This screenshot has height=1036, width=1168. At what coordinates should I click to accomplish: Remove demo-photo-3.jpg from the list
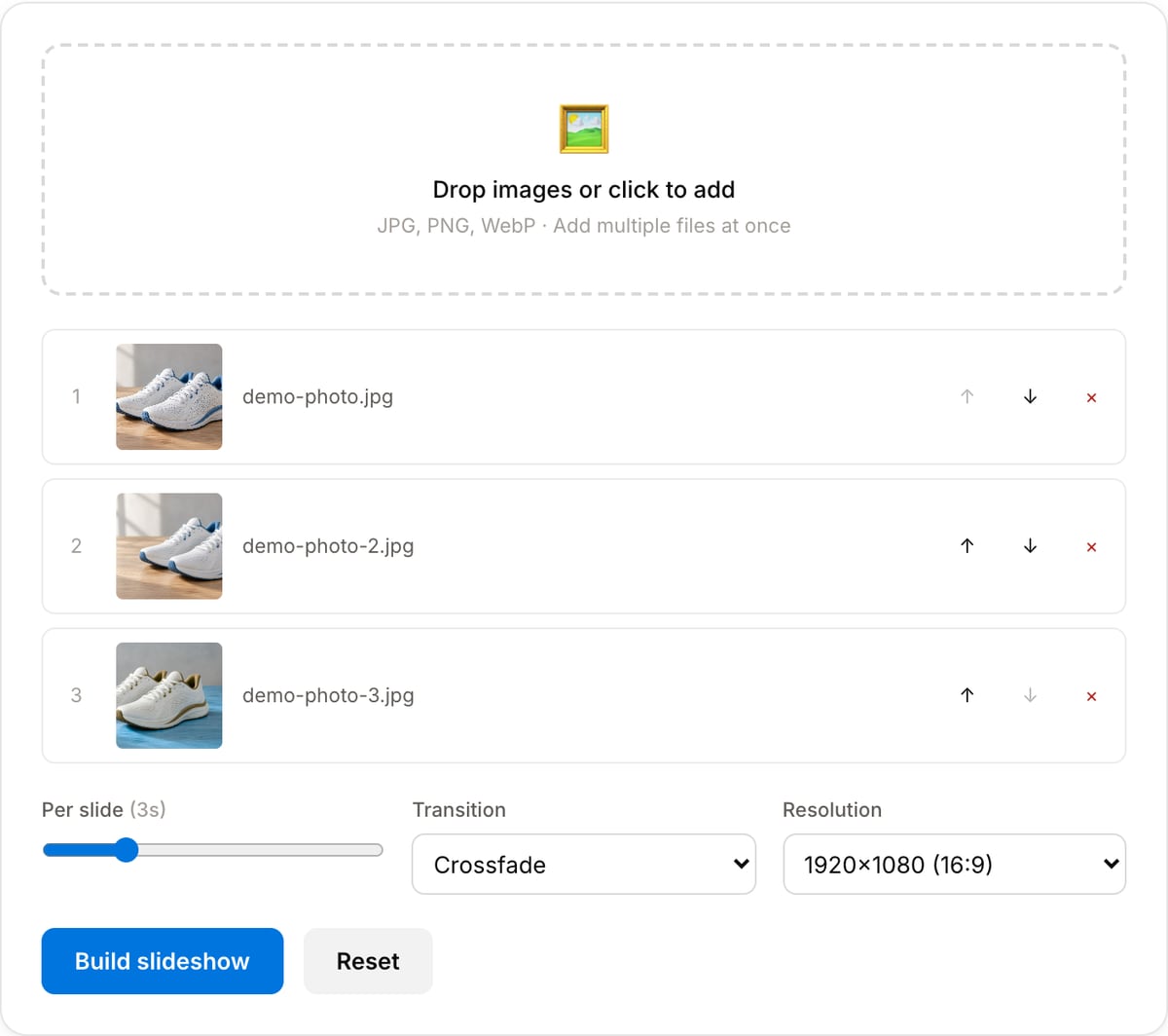[1091, 695]
